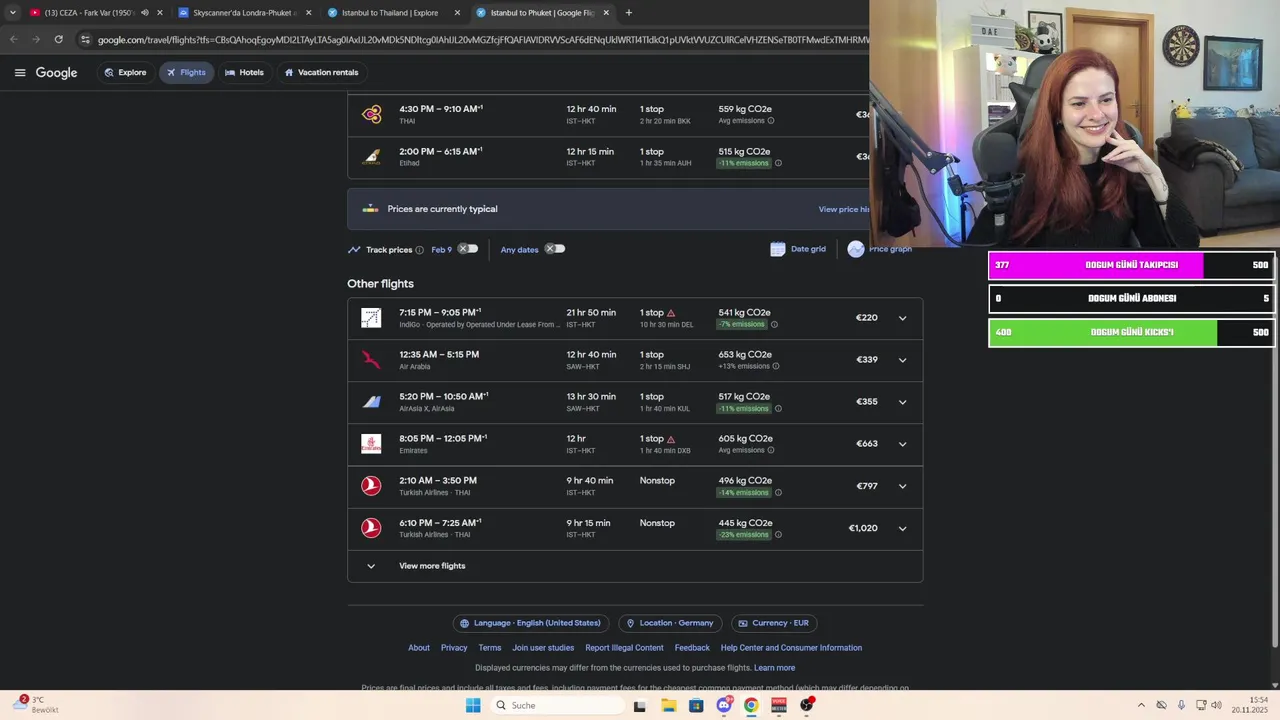Open the Price graph
The image size is (1280, 720).
880,249
